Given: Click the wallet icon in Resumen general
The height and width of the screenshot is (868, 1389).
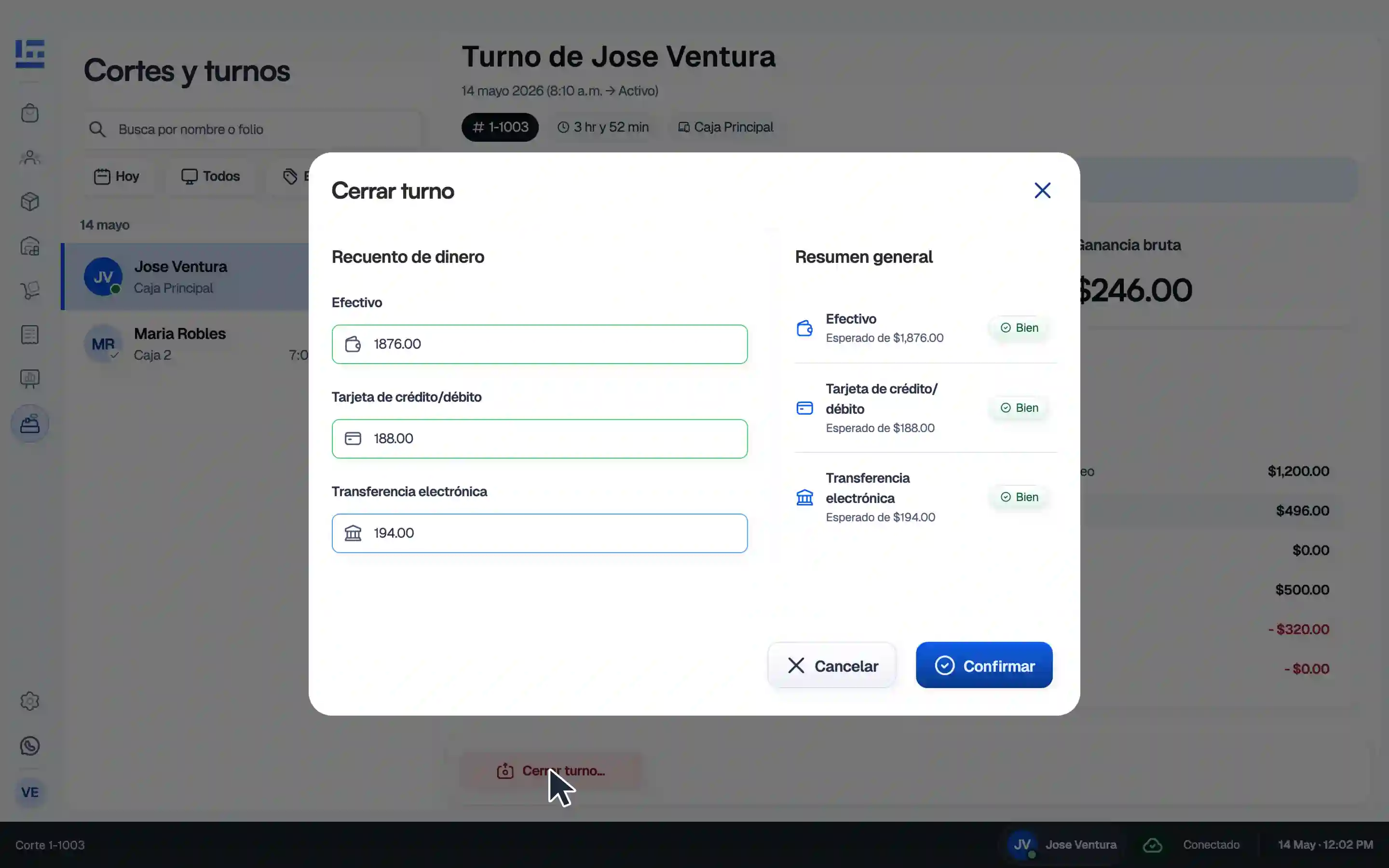Looking at the screenshot, I should (x=804, y=328).
